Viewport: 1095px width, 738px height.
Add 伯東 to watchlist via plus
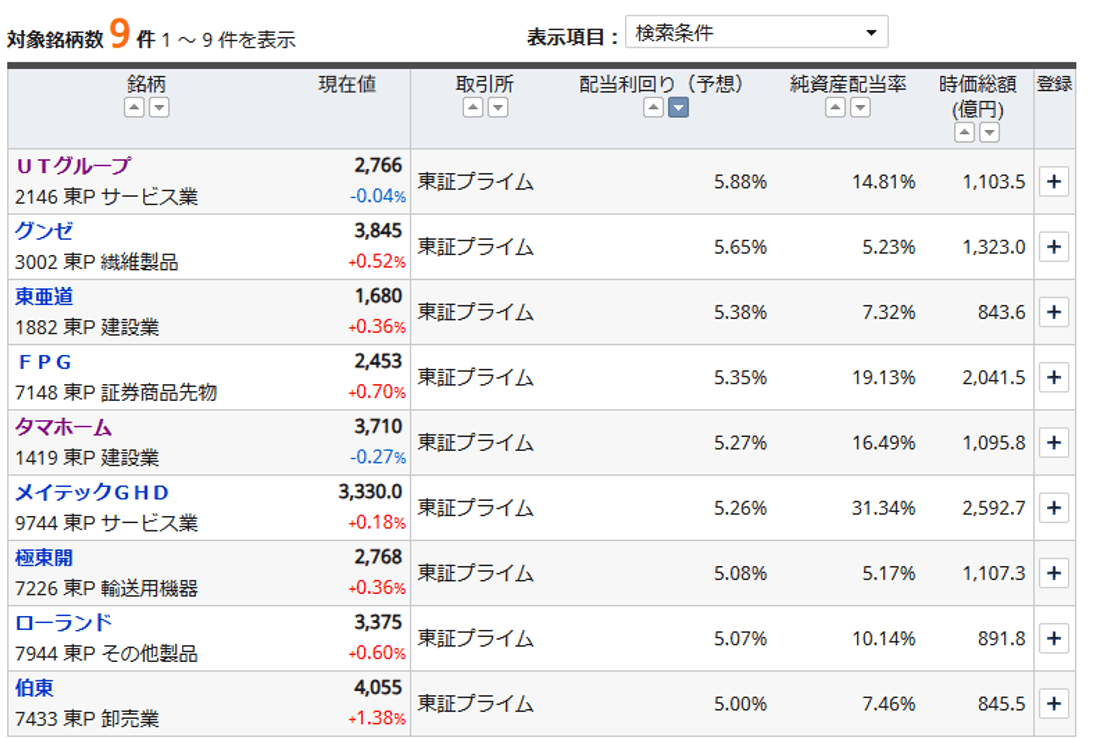[x=1054, y=704]
